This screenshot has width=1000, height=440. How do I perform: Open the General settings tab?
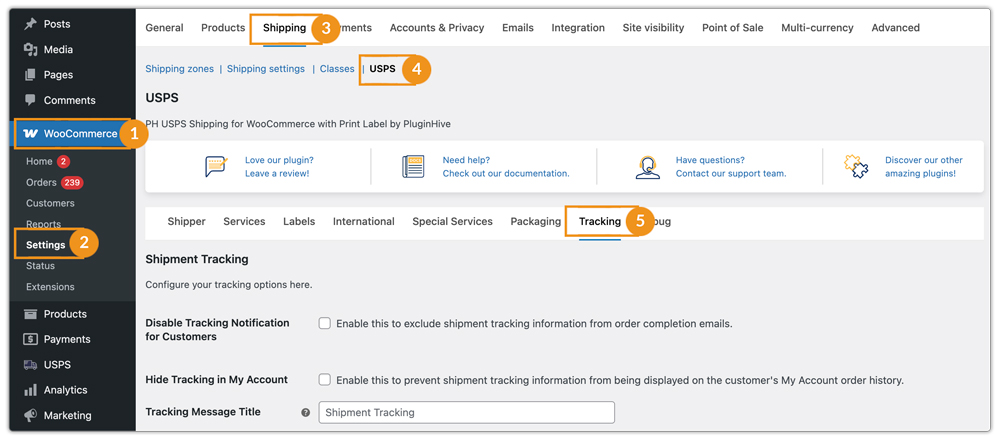(165, 27)
